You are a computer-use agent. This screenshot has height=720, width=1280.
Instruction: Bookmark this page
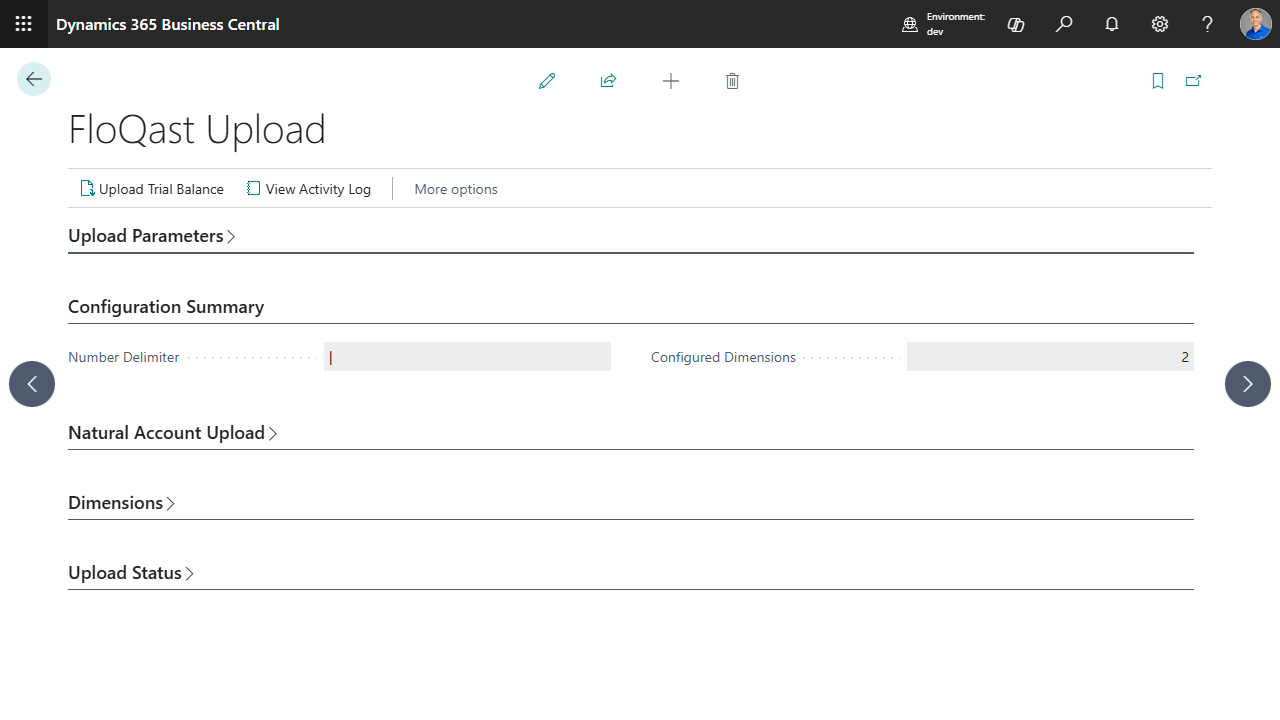1158,81
